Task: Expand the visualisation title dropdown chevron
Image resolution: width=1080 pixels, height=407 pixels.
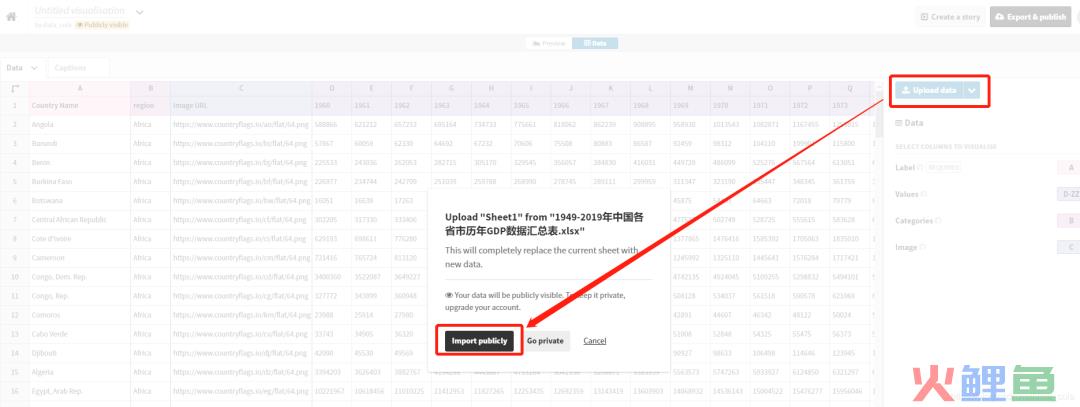Action: [140, 12]
